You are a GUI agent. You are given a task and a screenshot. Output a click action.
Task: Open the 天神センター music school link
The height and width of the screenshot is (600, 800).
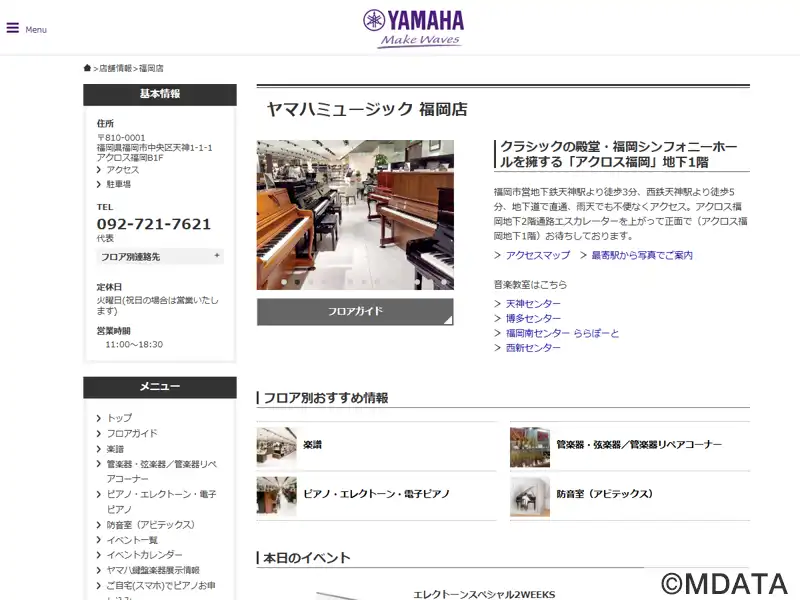[533, 304]
